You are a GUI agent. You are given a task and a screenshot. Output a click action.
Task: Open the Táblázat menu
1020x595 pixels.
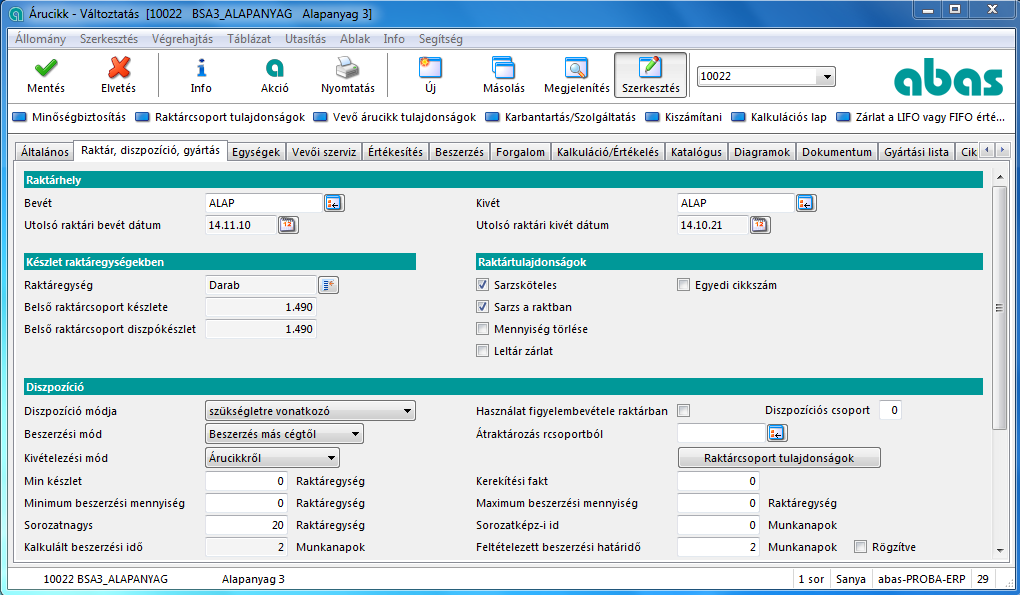point(248,39)
